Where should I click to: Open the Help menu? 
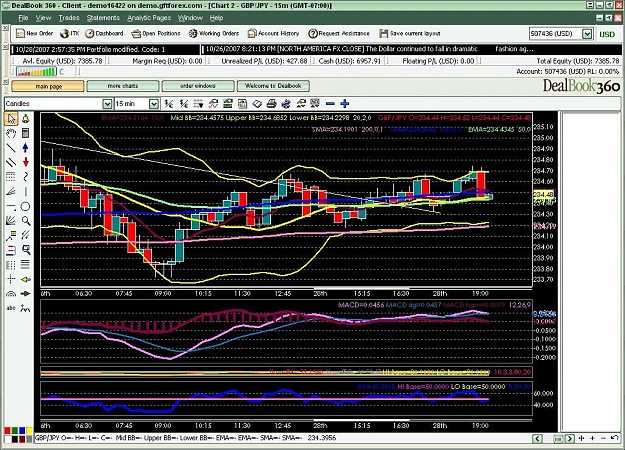216,18
